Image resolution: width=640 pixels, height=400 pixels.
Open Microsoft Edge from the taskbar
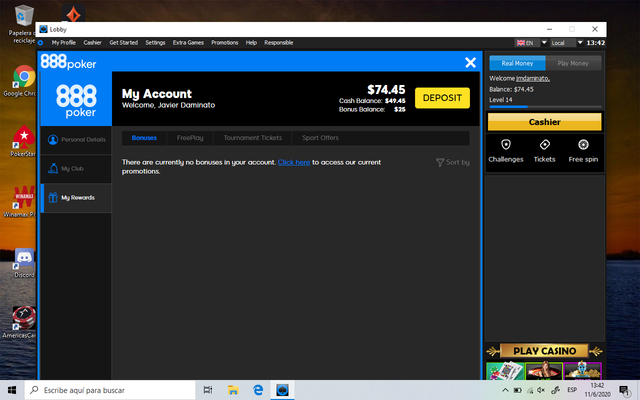[x=258, y=390]
